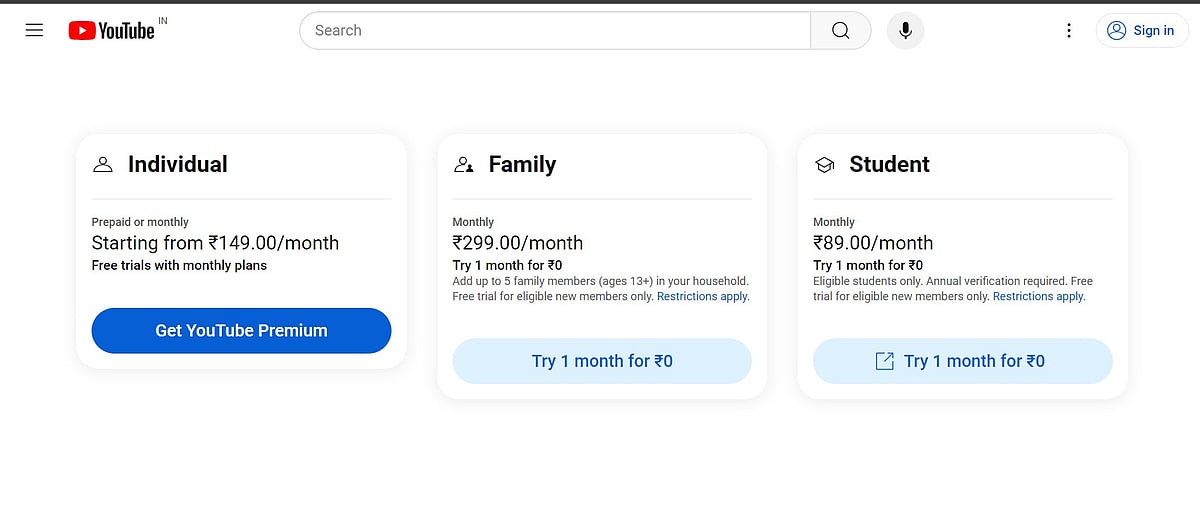The width and height of the screenshot is (1200, 511).
Task: Click the Sign in button
Action: tap(1142, 30)
